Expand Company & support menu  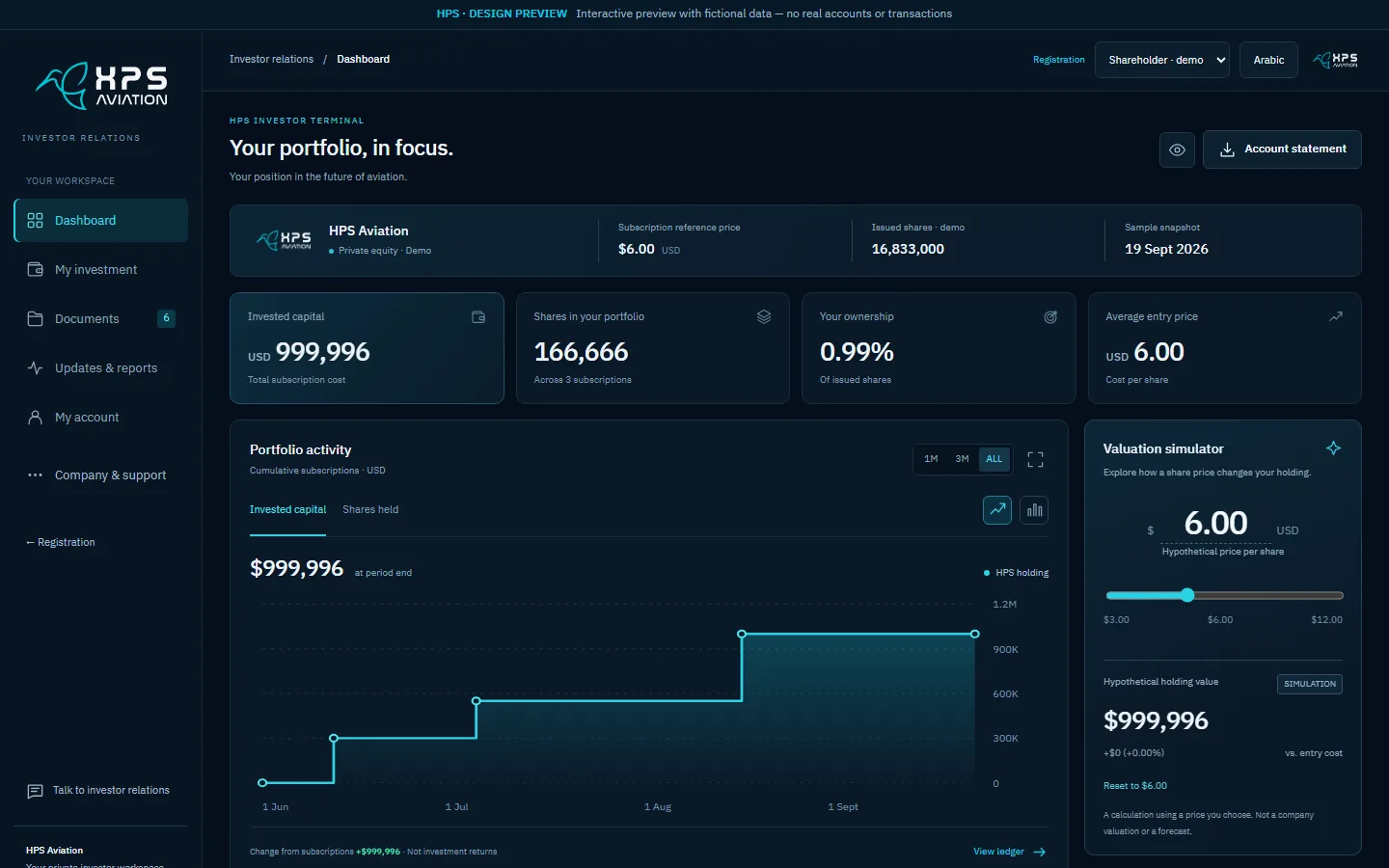(101, 475)
